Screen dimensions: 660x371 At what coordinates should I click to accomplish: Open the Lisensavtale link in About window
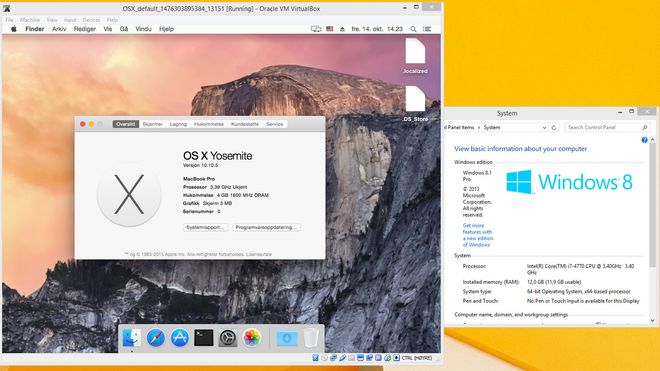click(258, 254)
